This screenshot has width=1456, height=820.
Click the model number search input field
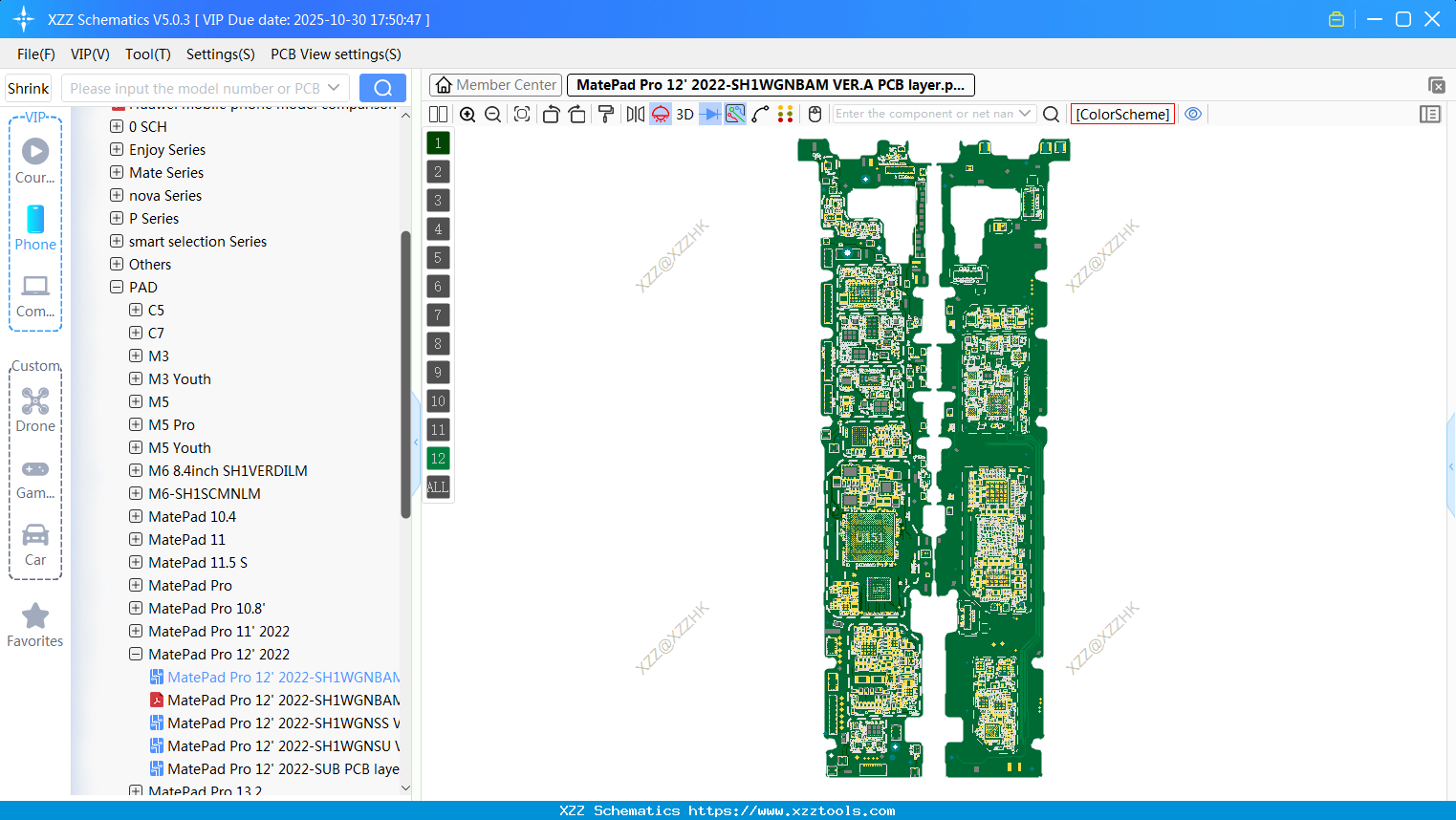point(195,88)
